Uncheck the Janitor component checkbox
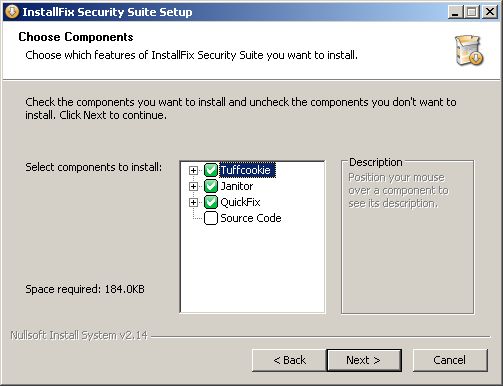Image resolution: width=503 pixels, height=386 pixels. (x=211, y=186)
